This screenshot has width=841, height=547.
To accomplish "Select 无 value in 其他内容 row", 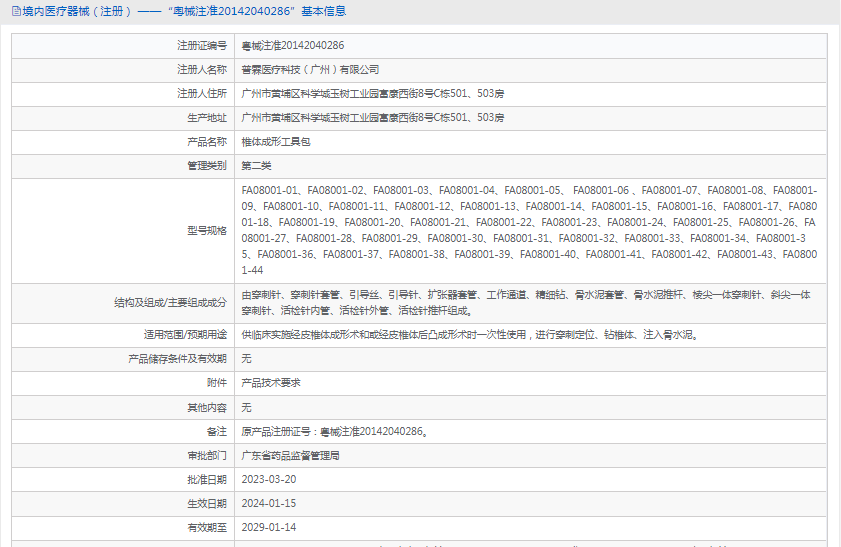I will click(x=246, y=408).
